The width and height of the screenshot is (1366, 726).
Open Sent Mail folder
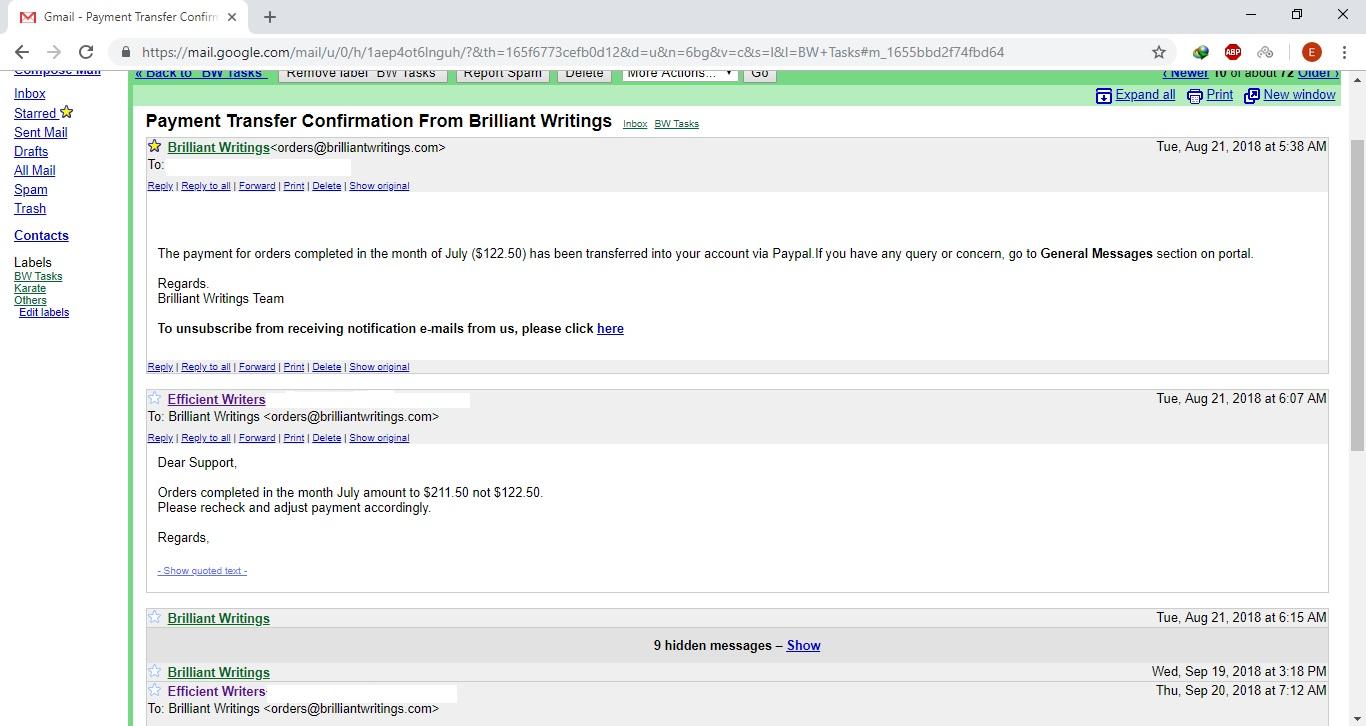pyautogui.click(x=41, y=132)
